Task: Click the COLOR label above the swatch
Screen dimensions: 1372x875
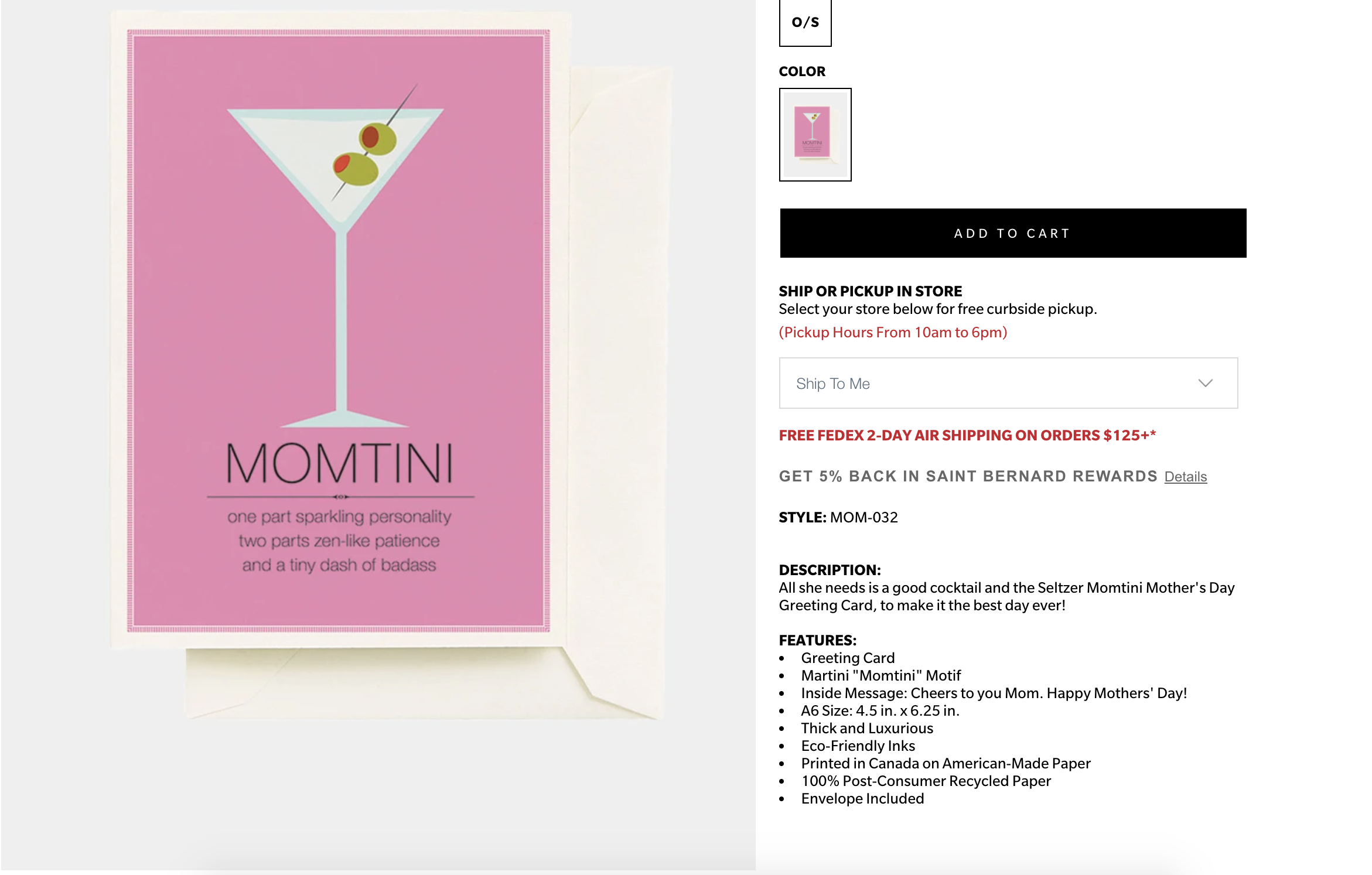Action: click(x=802, y=71)
